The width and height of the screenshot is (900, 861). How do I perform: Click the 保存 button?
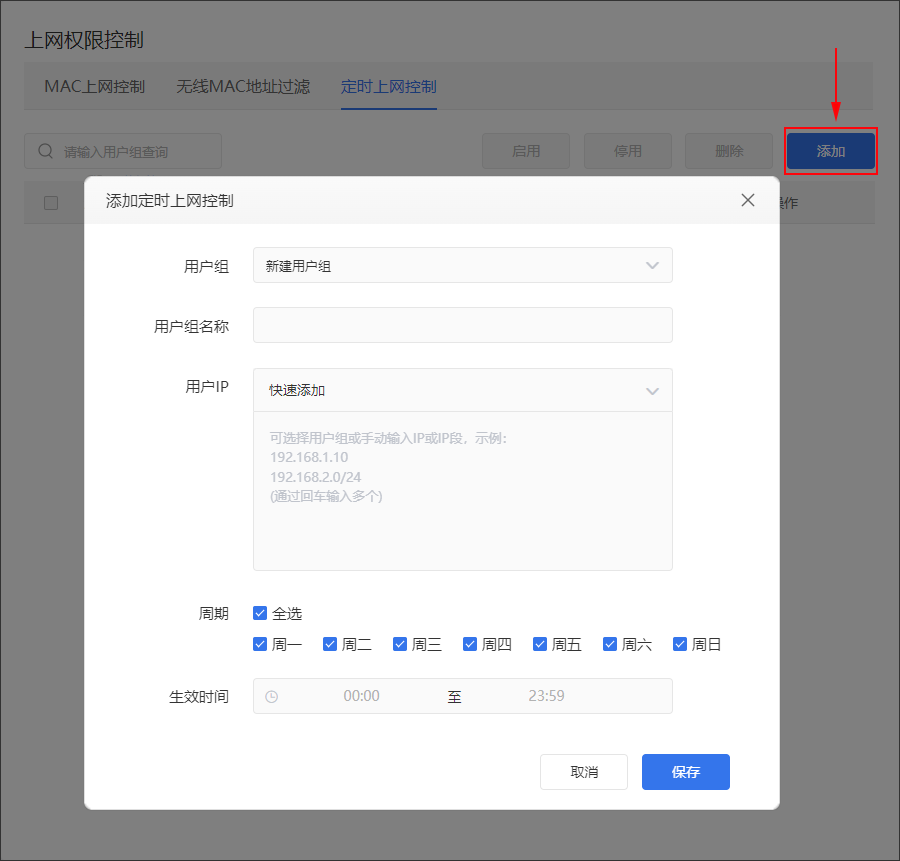tap(686, 772)
